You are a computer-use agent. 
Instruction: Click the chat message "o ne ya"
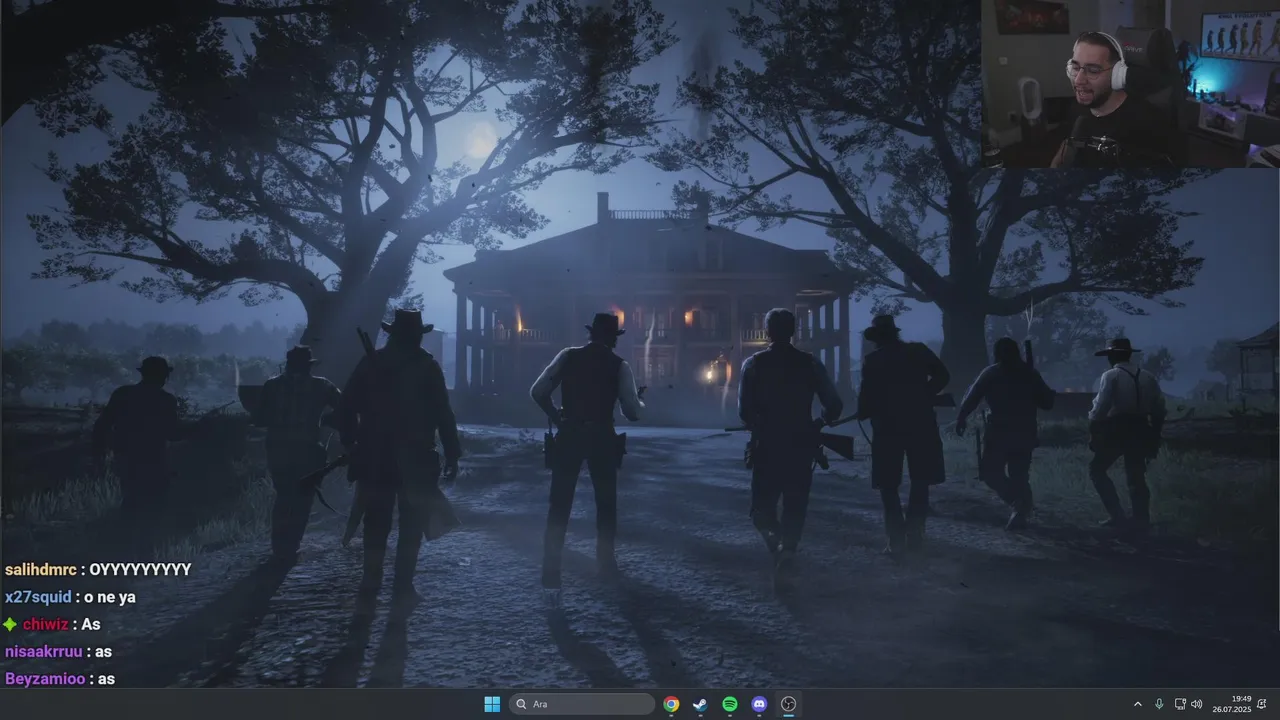[110, 597]
